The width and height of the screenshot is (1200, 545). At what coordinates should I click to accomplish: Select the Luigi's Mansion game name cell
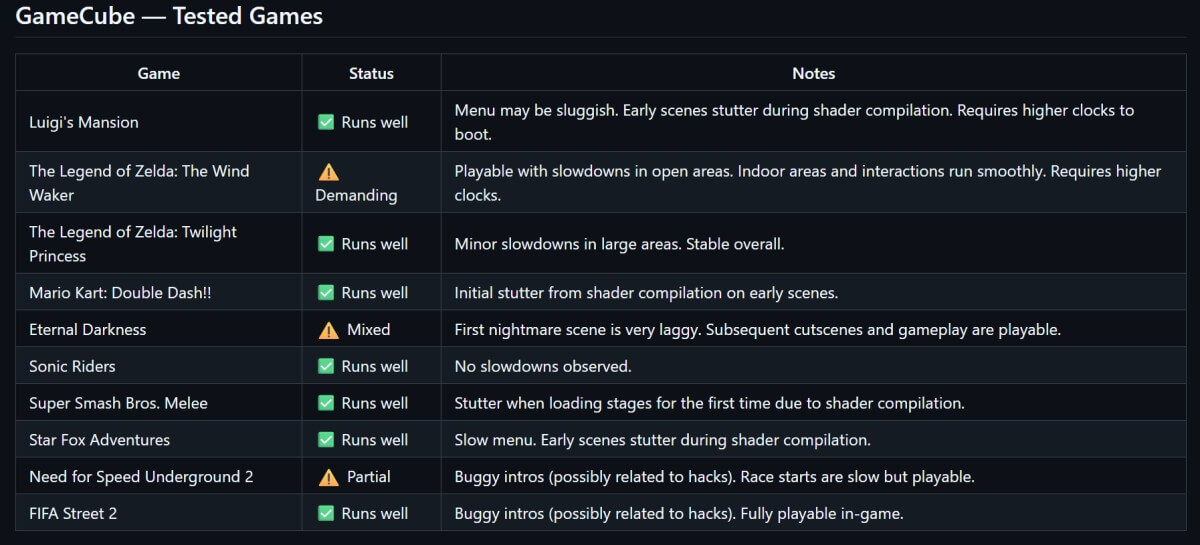click(84, 122)
